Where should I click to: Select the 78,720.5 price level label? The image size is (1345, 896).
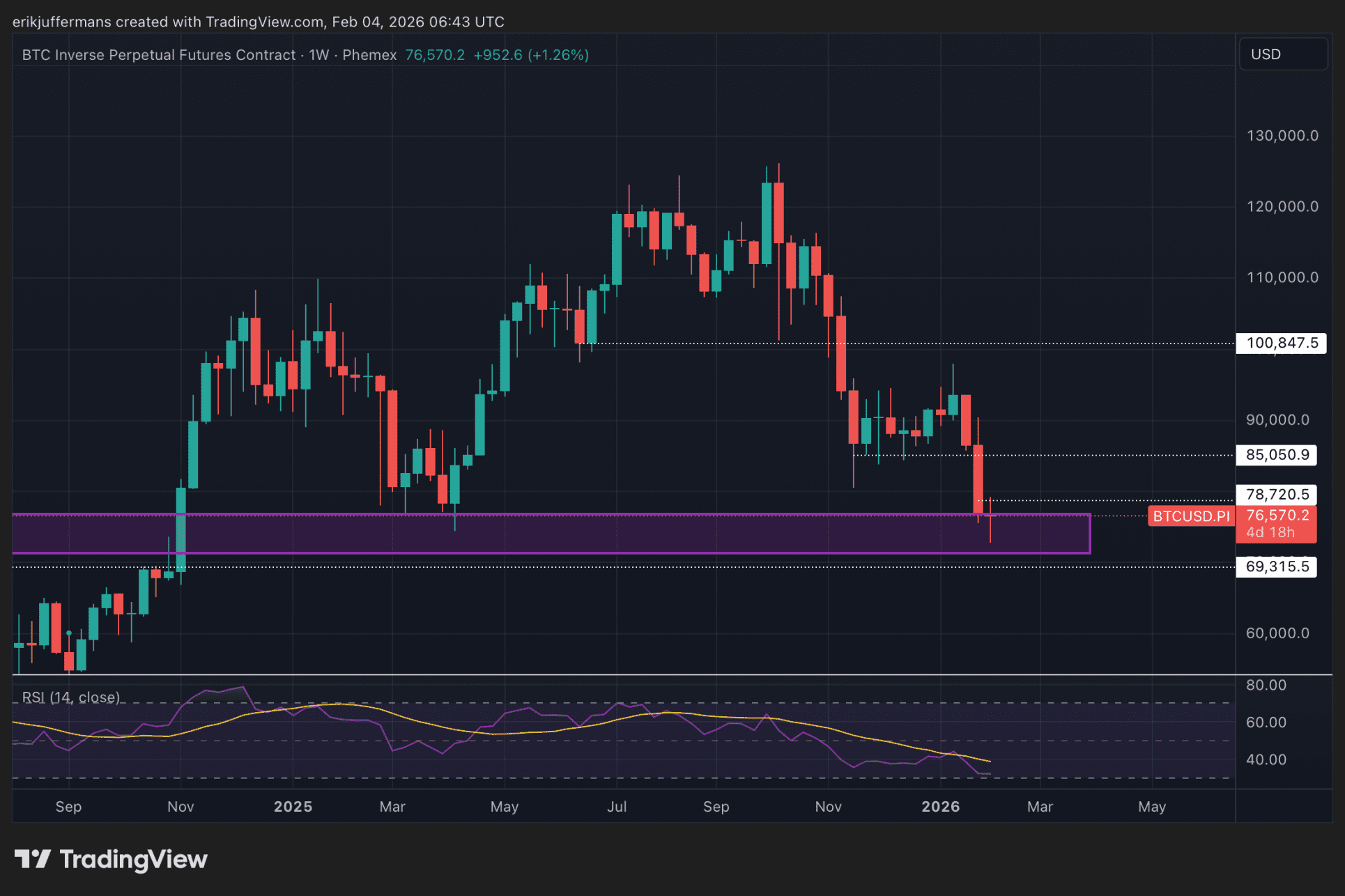(x=1277, y=495)
